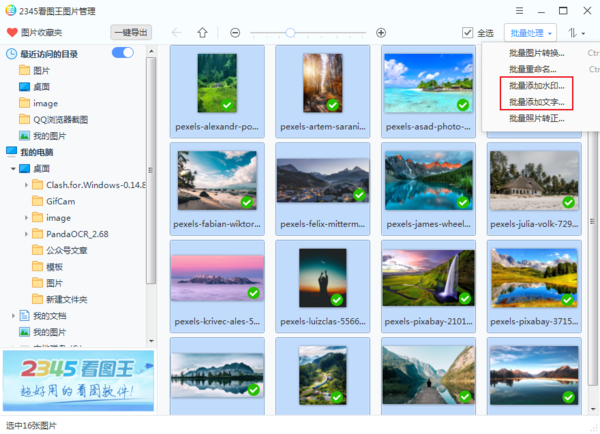Screen dimensions: 600x434
Task: Click the heart favorites icon 图片收藏夹
Action: click(x=11, y=33)
